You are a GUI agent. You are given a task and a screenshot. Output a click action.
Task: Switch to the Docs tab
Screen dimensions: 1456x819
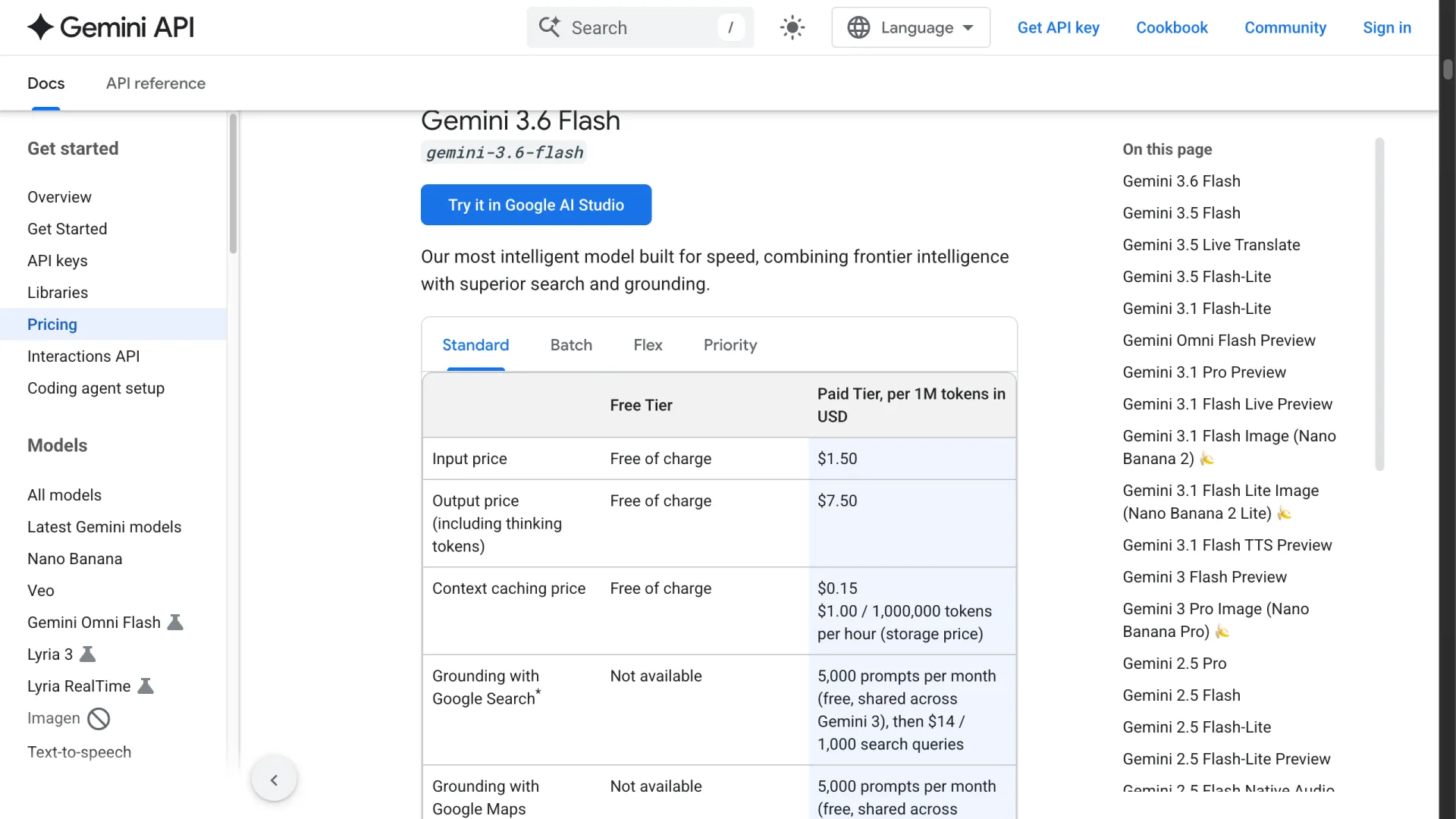[46, 83]
